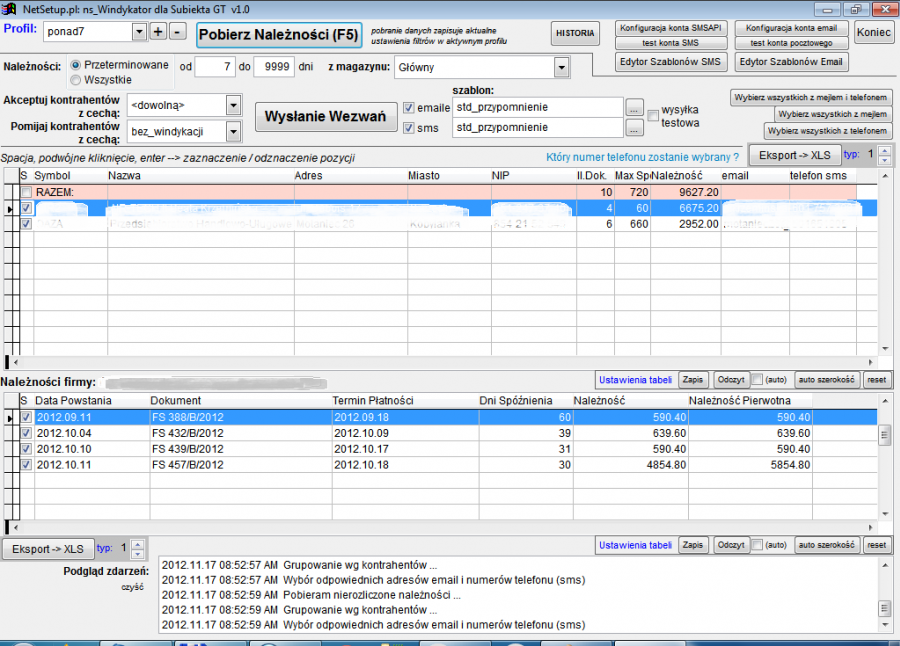
Task: Click Wybierz wszystkich z telefonem button
Action: (828, 131)
